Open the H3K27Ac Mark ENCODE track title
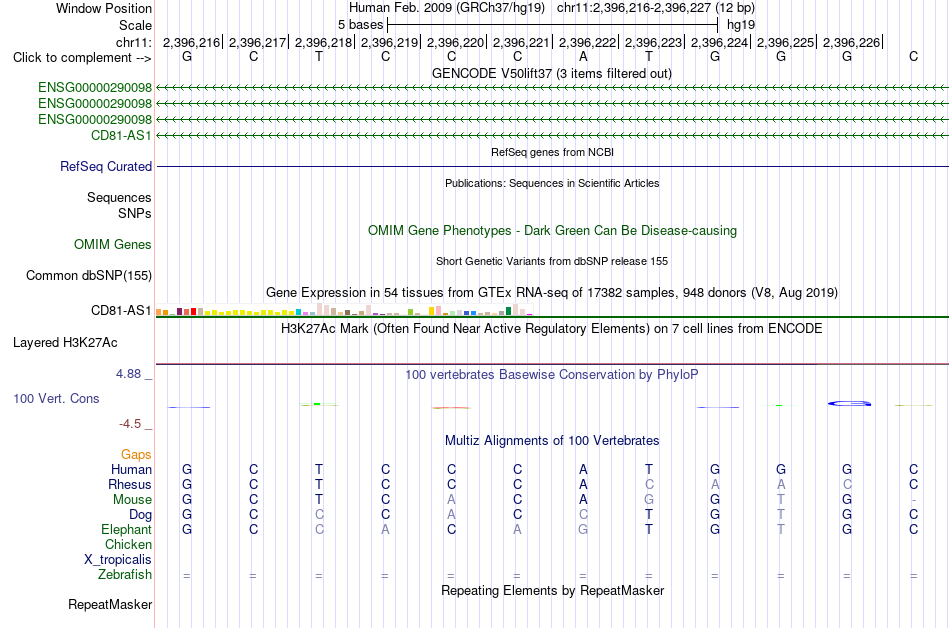The width and height of the screenshot is (950, 628). point(552,328)
